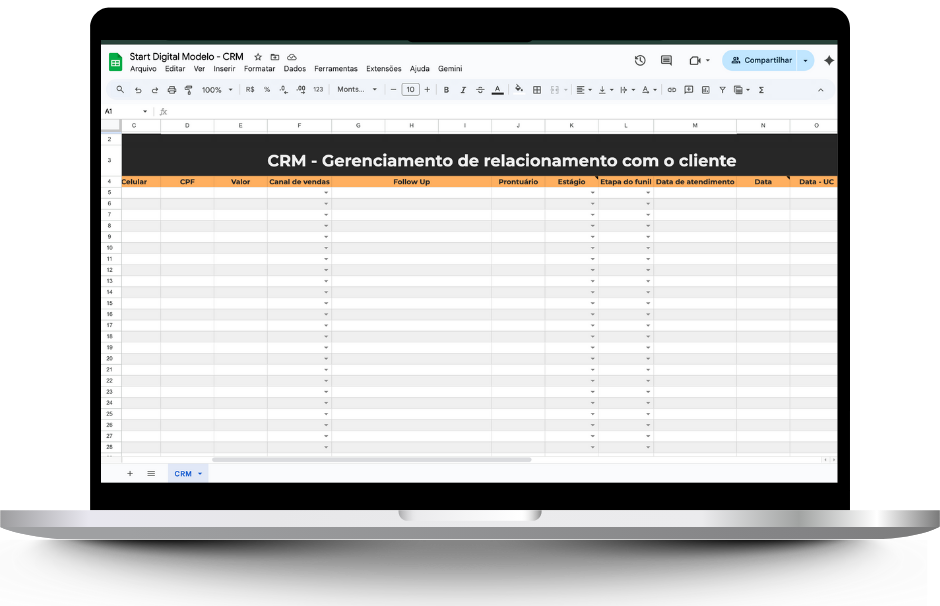Select the CRM sheet tab
Image resolution: width=940 pixels, height=606 pixels.
point(183,474)
